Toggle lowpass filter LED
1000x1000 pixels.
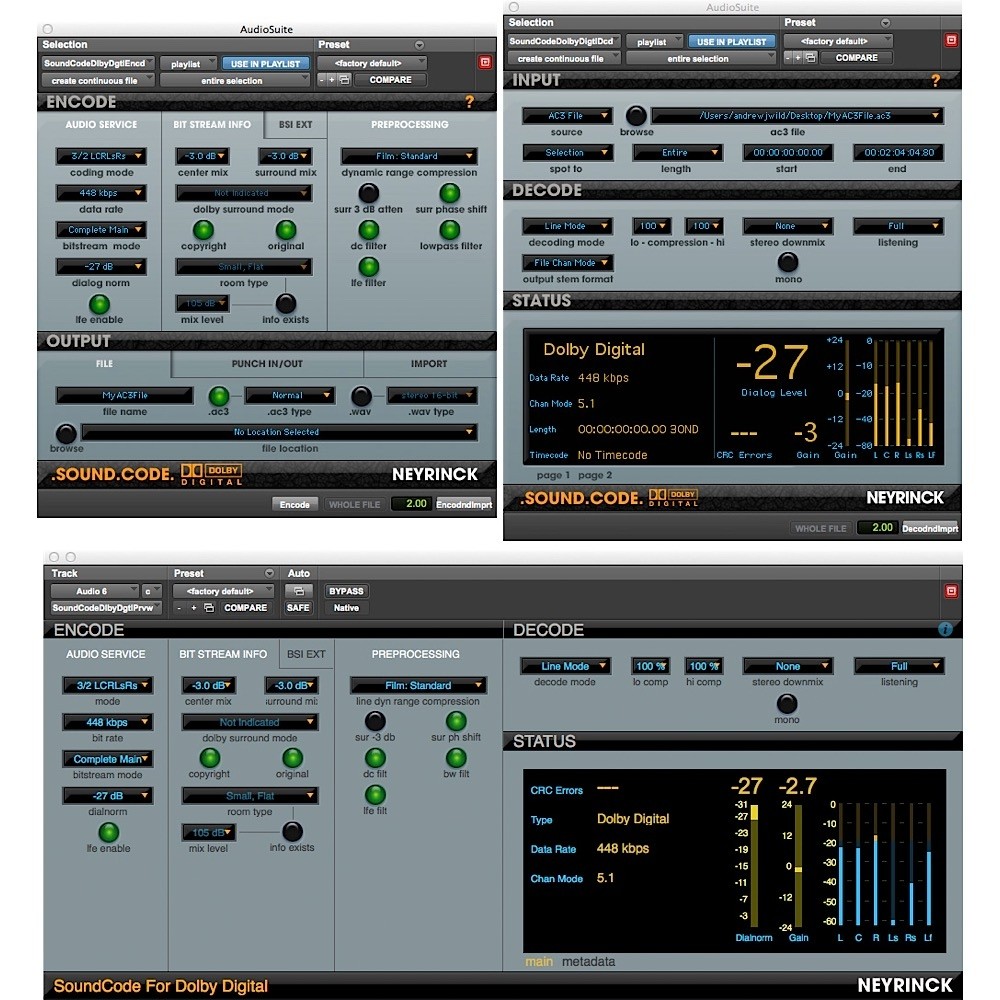coord(450,230)
